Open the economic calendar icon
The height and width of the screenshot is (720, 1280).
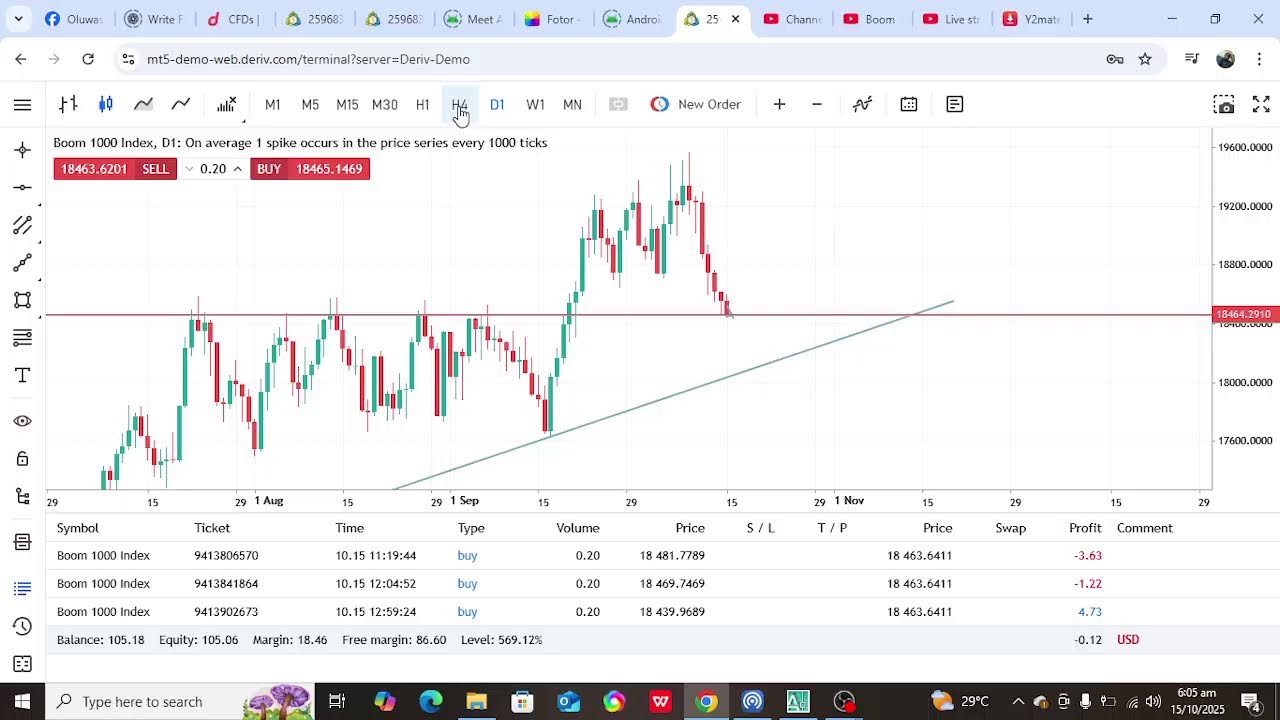(x=909, y=104)
